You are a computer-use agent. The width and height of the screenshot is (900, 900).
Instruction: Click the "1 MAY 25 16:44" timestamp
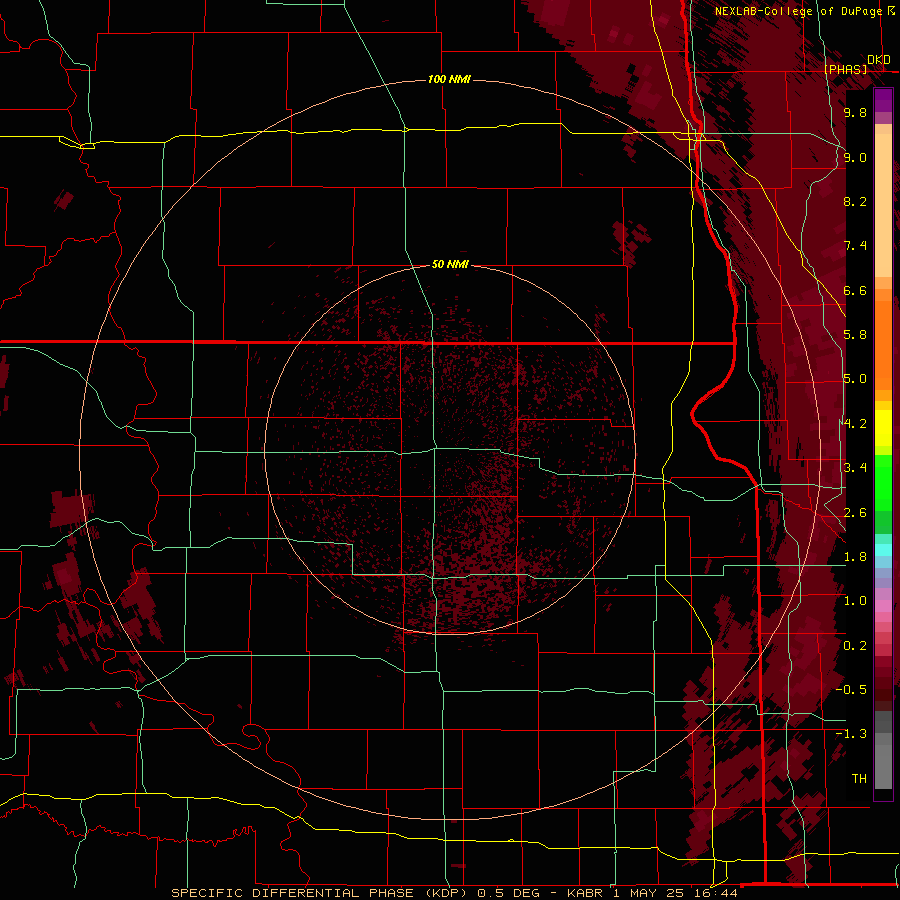point(674,893)
